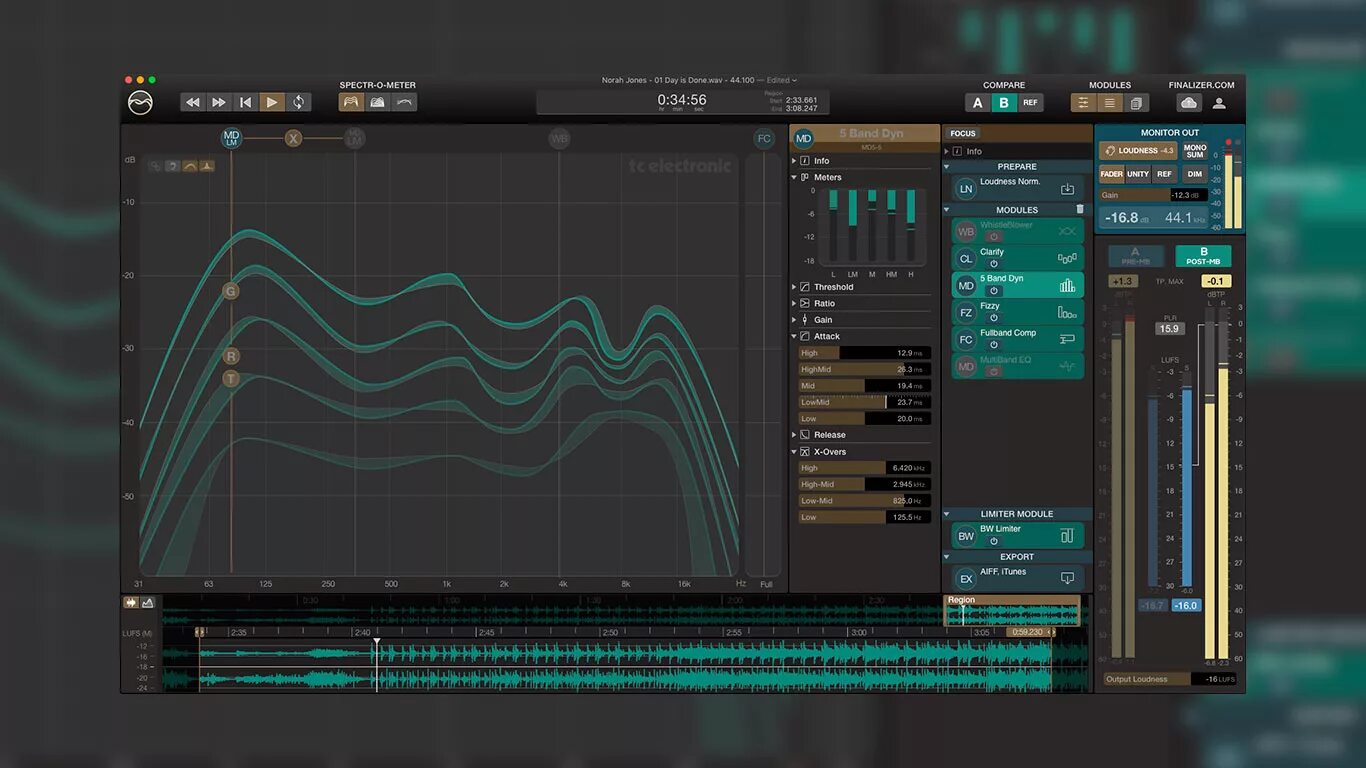Select third Spectr-o-meter curve view icon

[x=404, y=102]
